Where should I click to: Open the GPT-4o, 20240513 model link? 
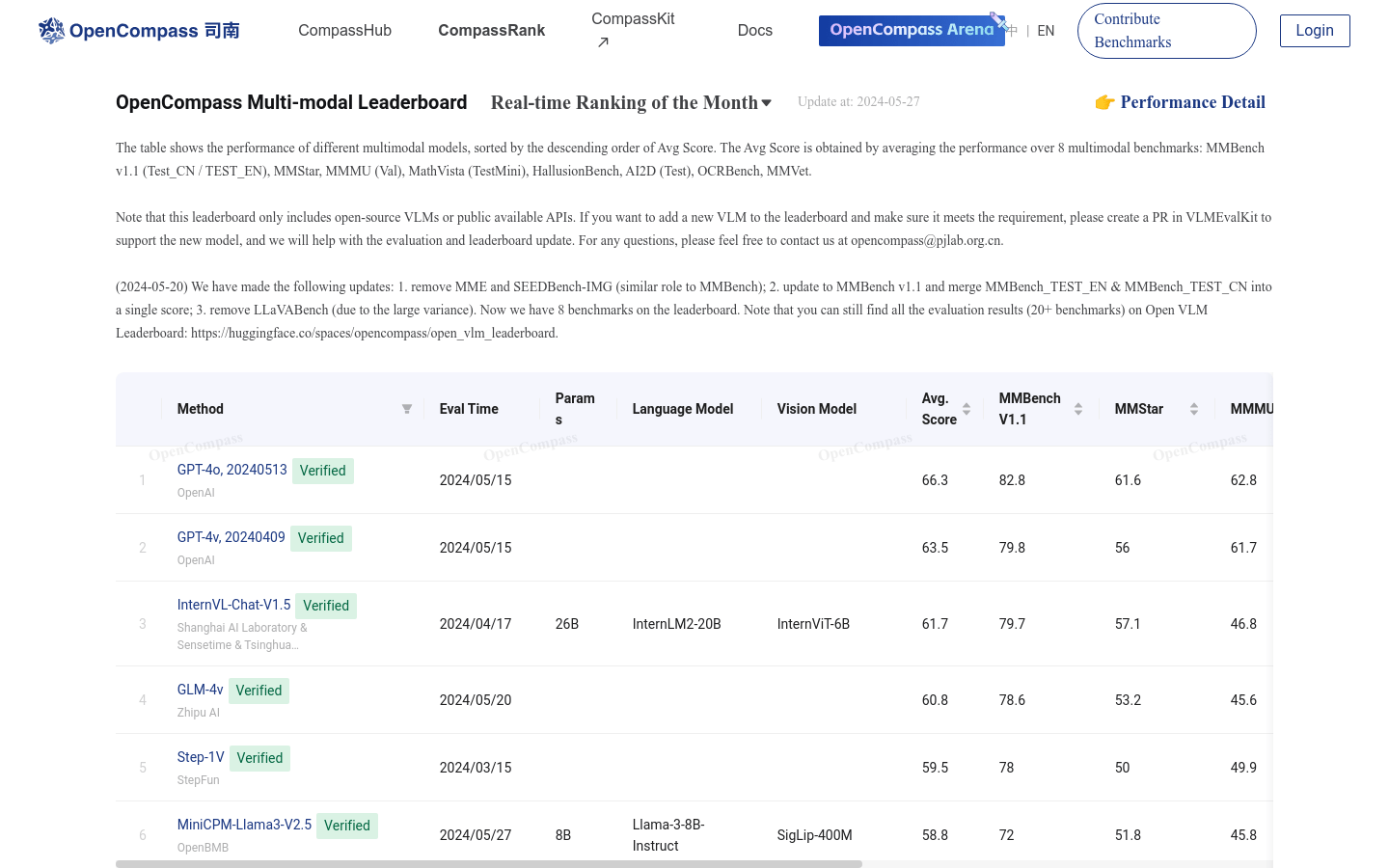click(x=231, y=470)
